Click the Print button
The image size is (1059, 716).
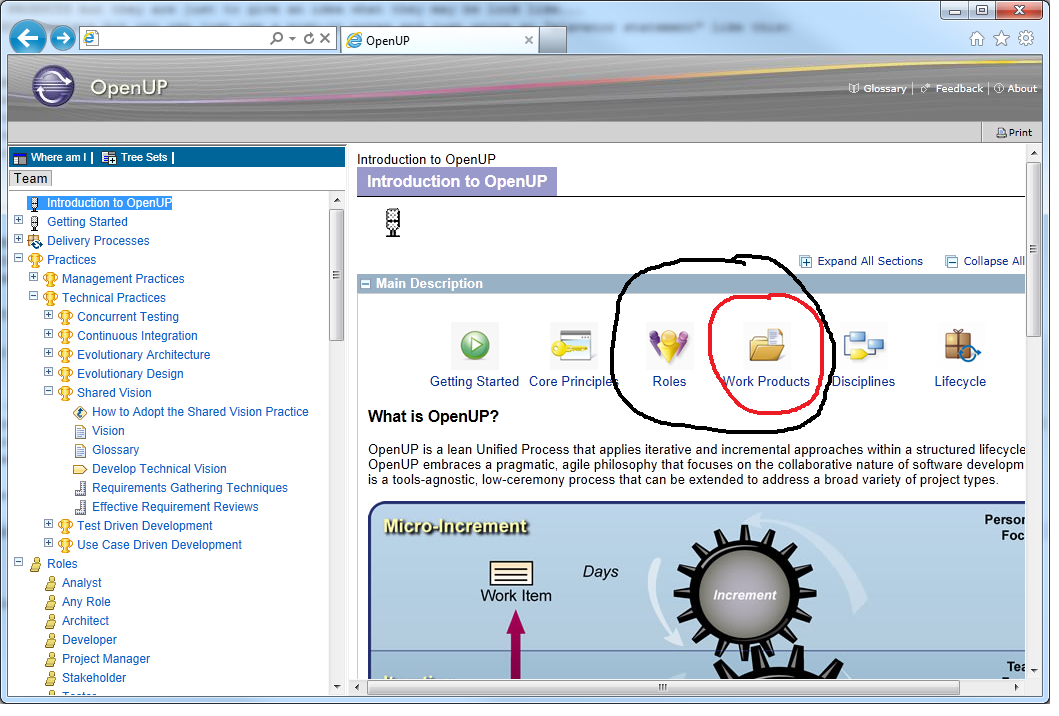pos(1014,133)
